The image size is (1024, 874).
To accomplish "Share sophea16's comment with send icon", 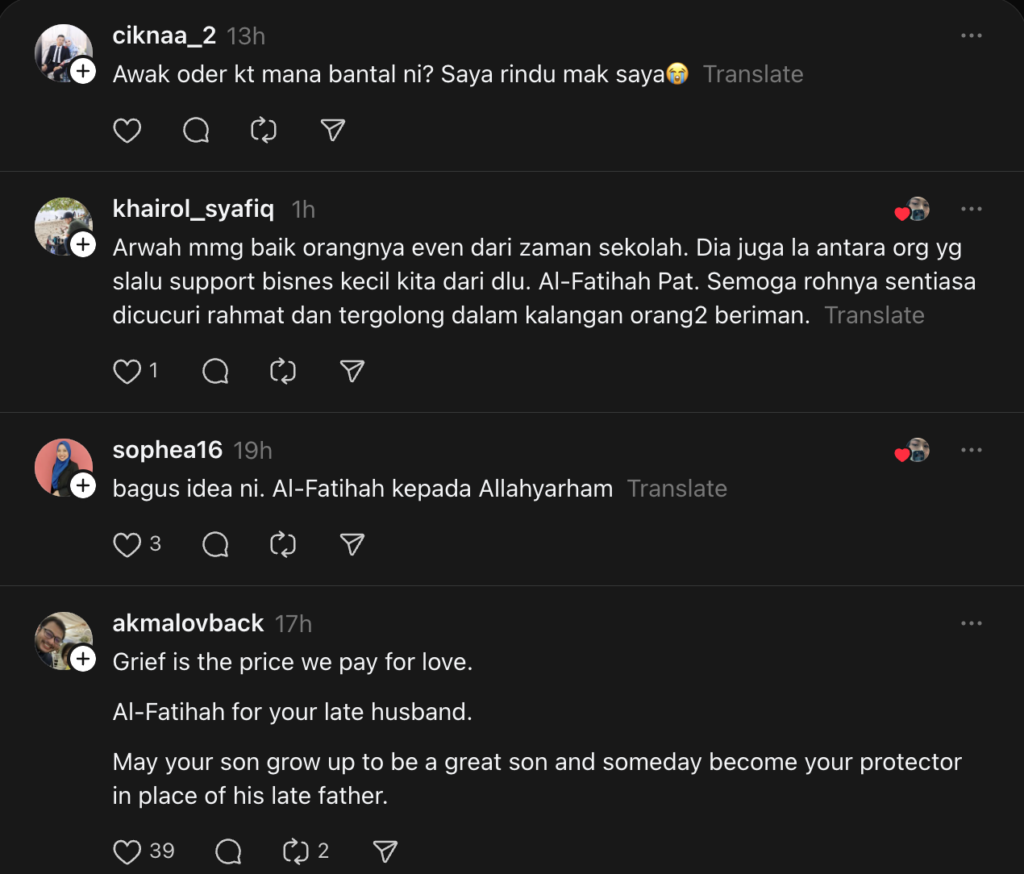I will coord(351,544).
